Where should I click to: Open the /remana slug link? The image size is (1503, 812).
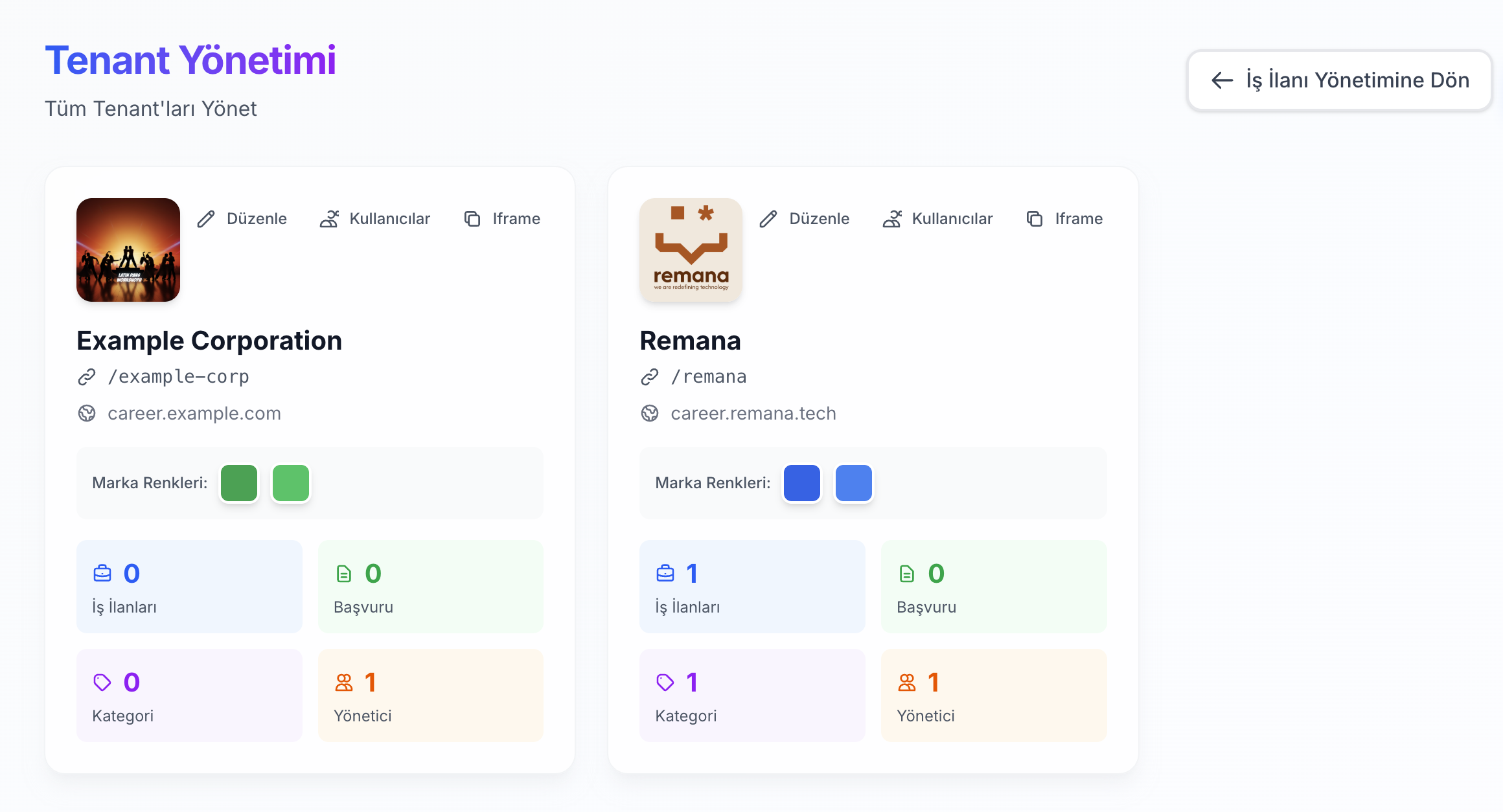[708, 377]
